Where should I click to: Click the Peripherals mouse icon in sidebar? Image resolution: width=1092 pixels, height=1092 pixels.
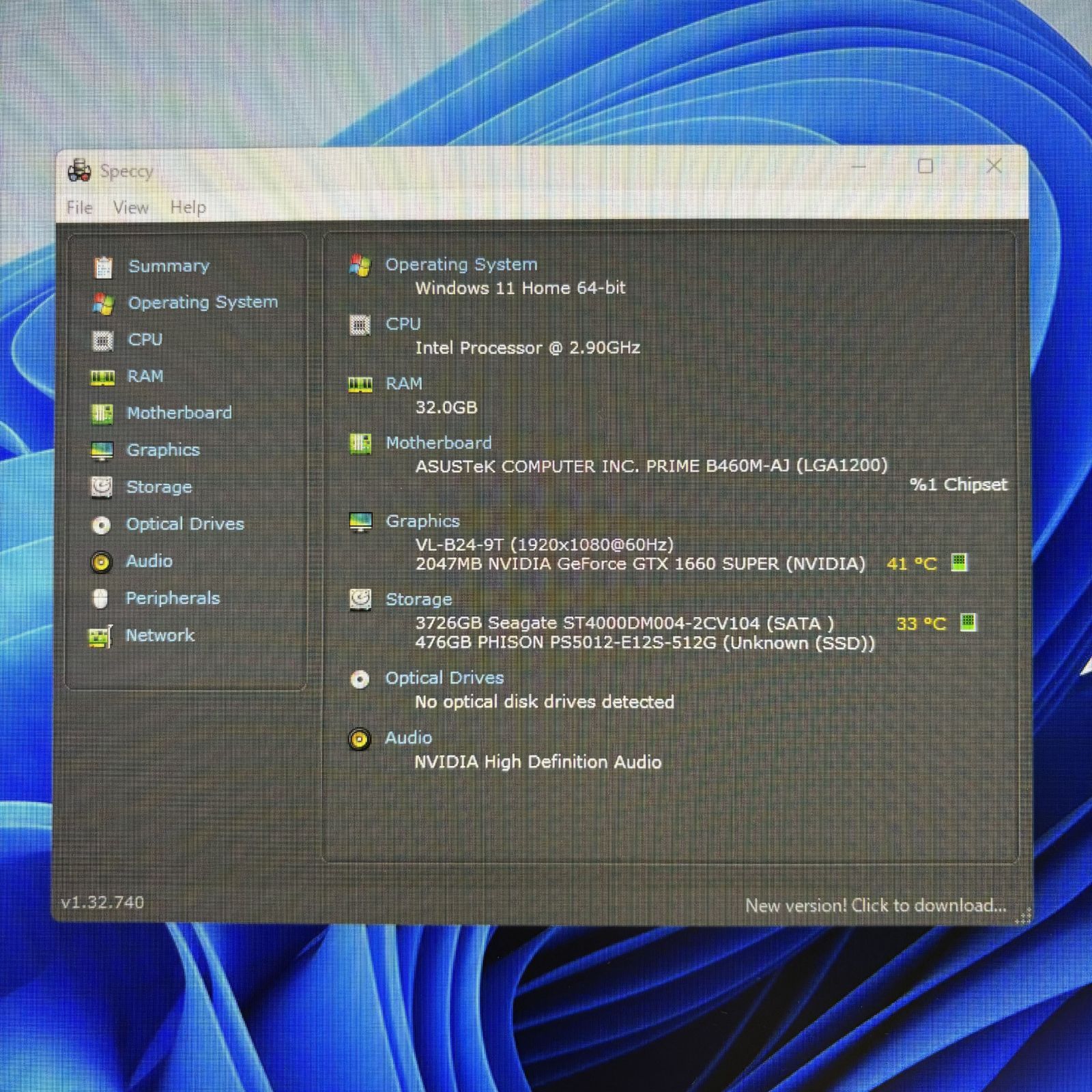[100, 599]
